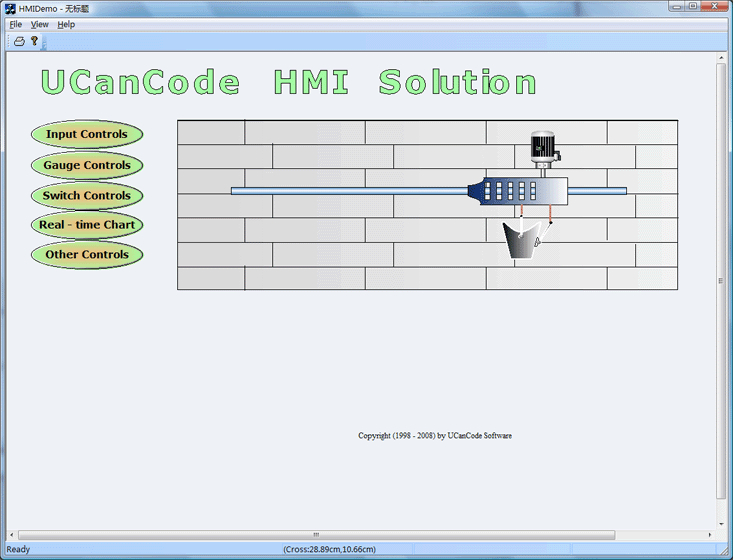Click the vertical scrollbar up arrow
Screen dimensions: 733x560
720,57
